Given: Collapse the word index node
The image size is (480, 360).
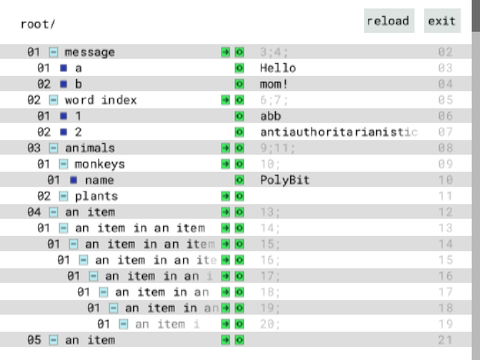Looking at the screenshot, I should coord(54,100).
